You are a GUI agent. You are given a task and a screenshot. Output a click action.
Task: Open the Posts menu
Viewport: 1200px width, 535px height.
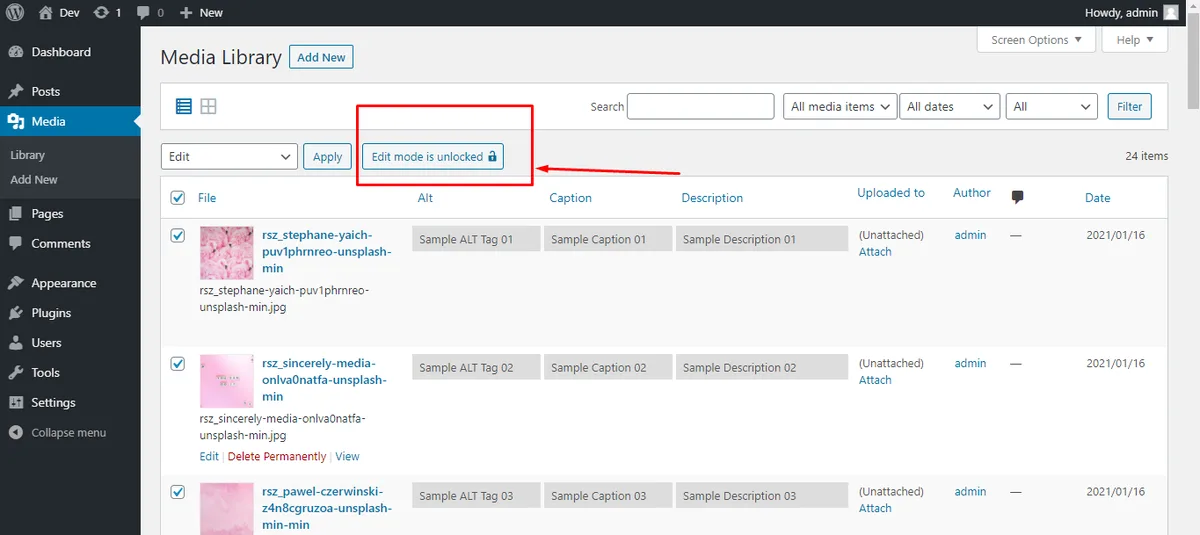(46, 91)
